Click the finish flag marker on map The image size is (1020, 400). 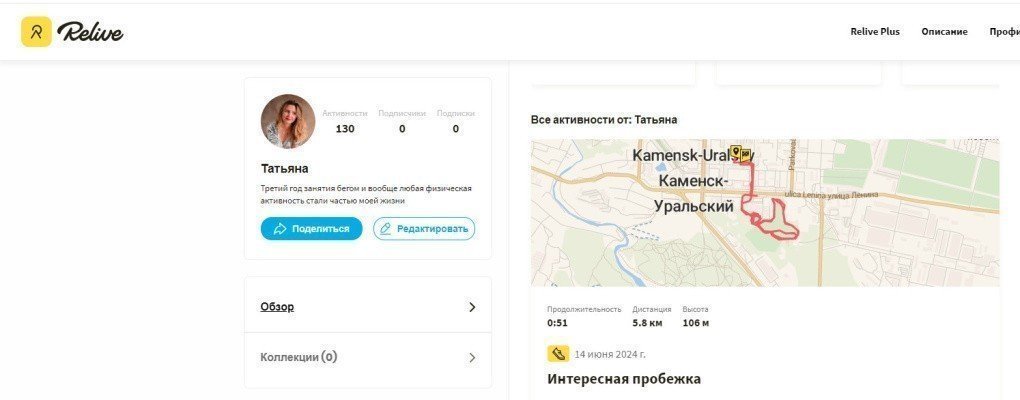pyautogui.click(x=746, y=154)
